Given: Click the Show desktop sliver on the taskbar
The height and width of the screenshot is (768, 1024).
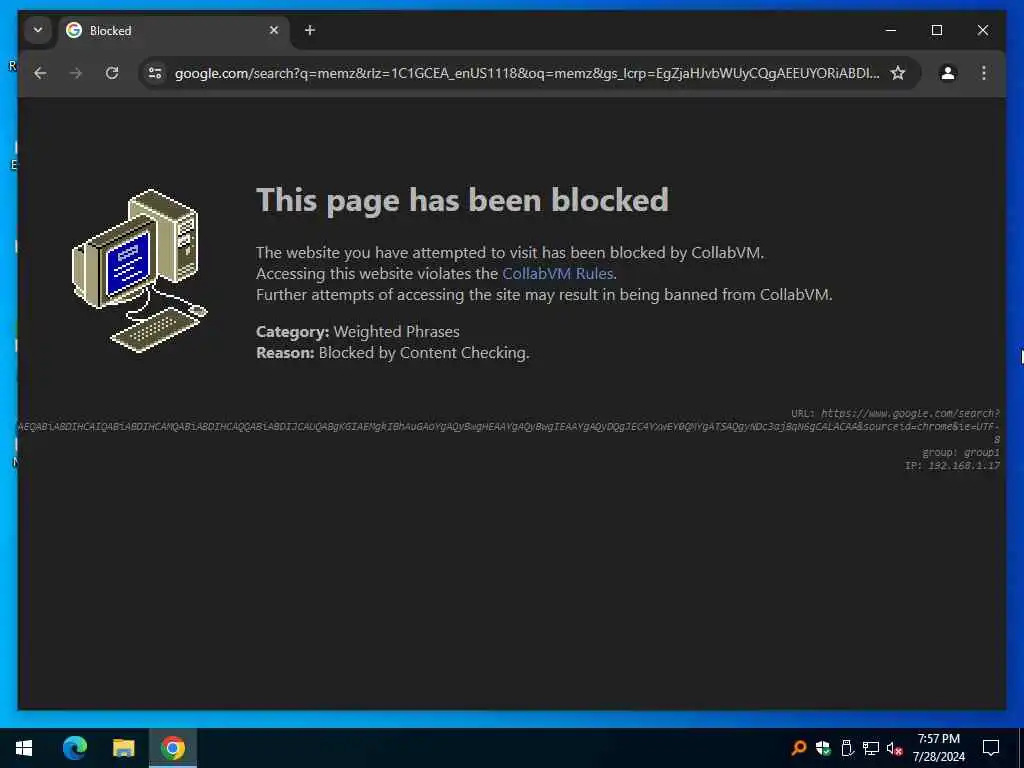Looking at the screenshot, I should click(x=1021, y=748).
